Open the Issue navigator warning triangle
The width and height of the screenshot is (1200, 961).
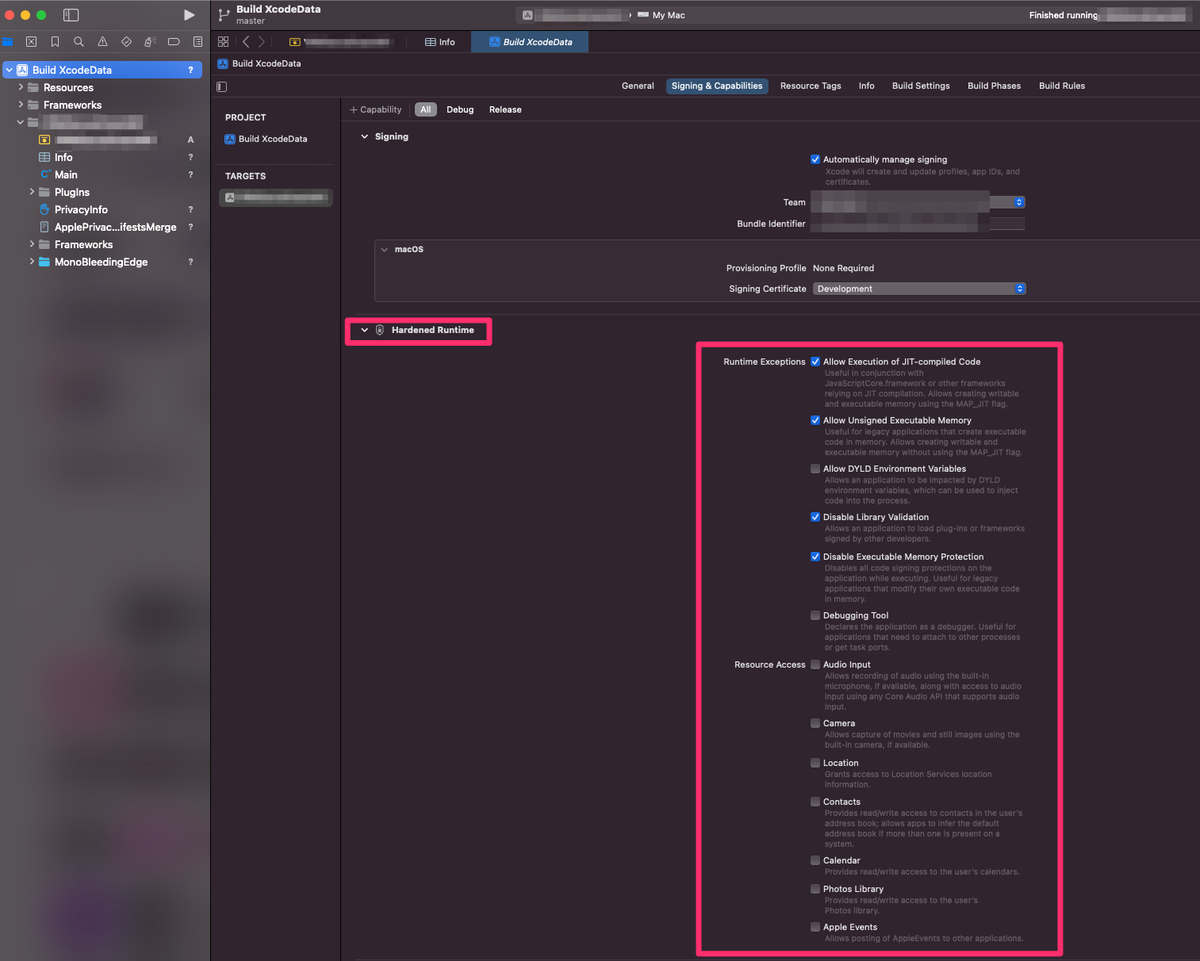(102, 42)
